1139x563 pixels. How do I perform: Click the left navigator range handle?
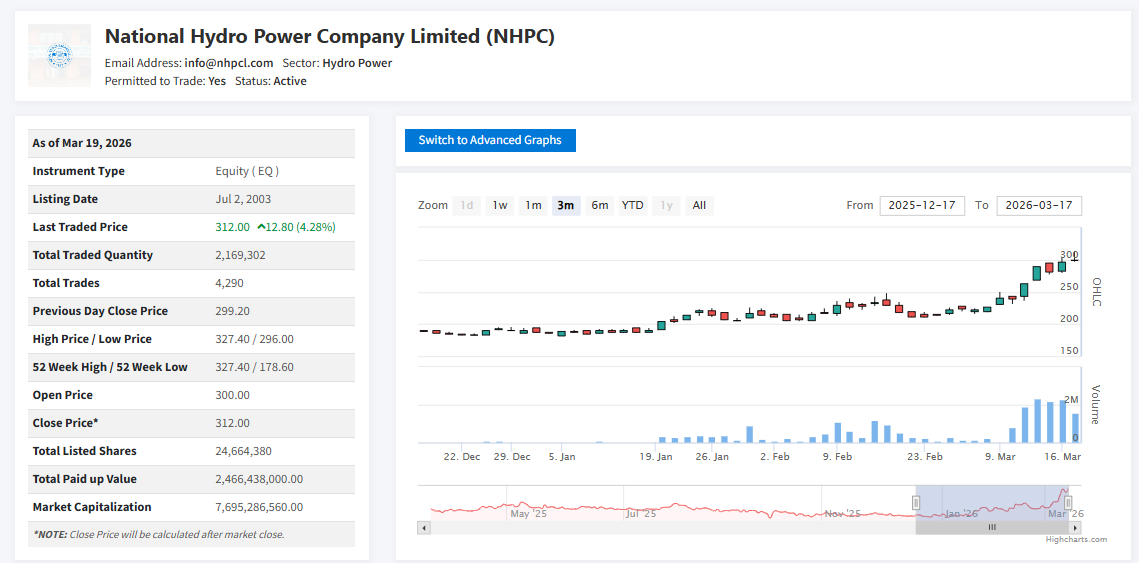[x=916, y=502]
